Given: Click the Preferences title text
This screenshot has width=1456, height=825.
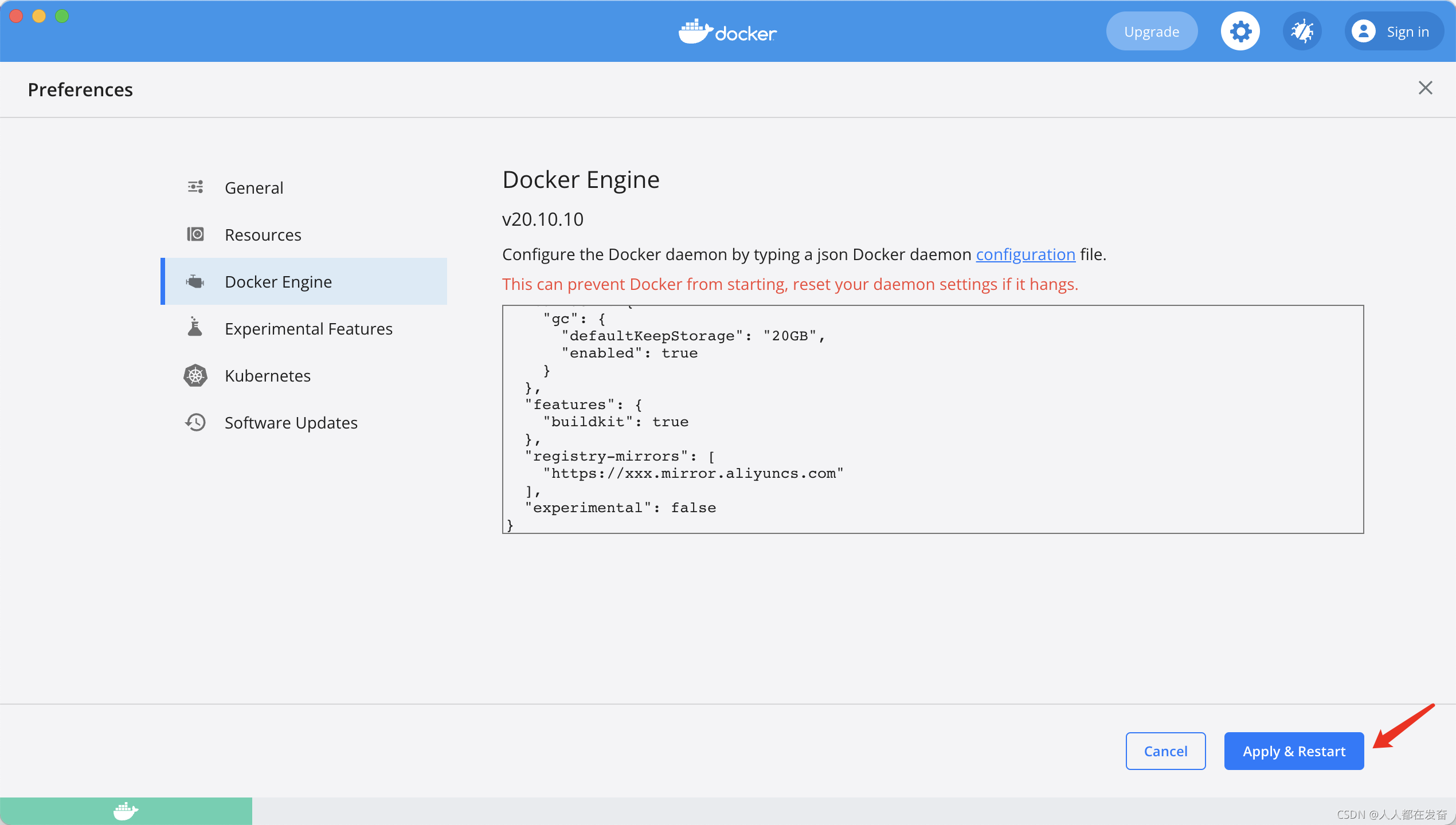Looking at the screenshot, I should [x=80, y=89].
